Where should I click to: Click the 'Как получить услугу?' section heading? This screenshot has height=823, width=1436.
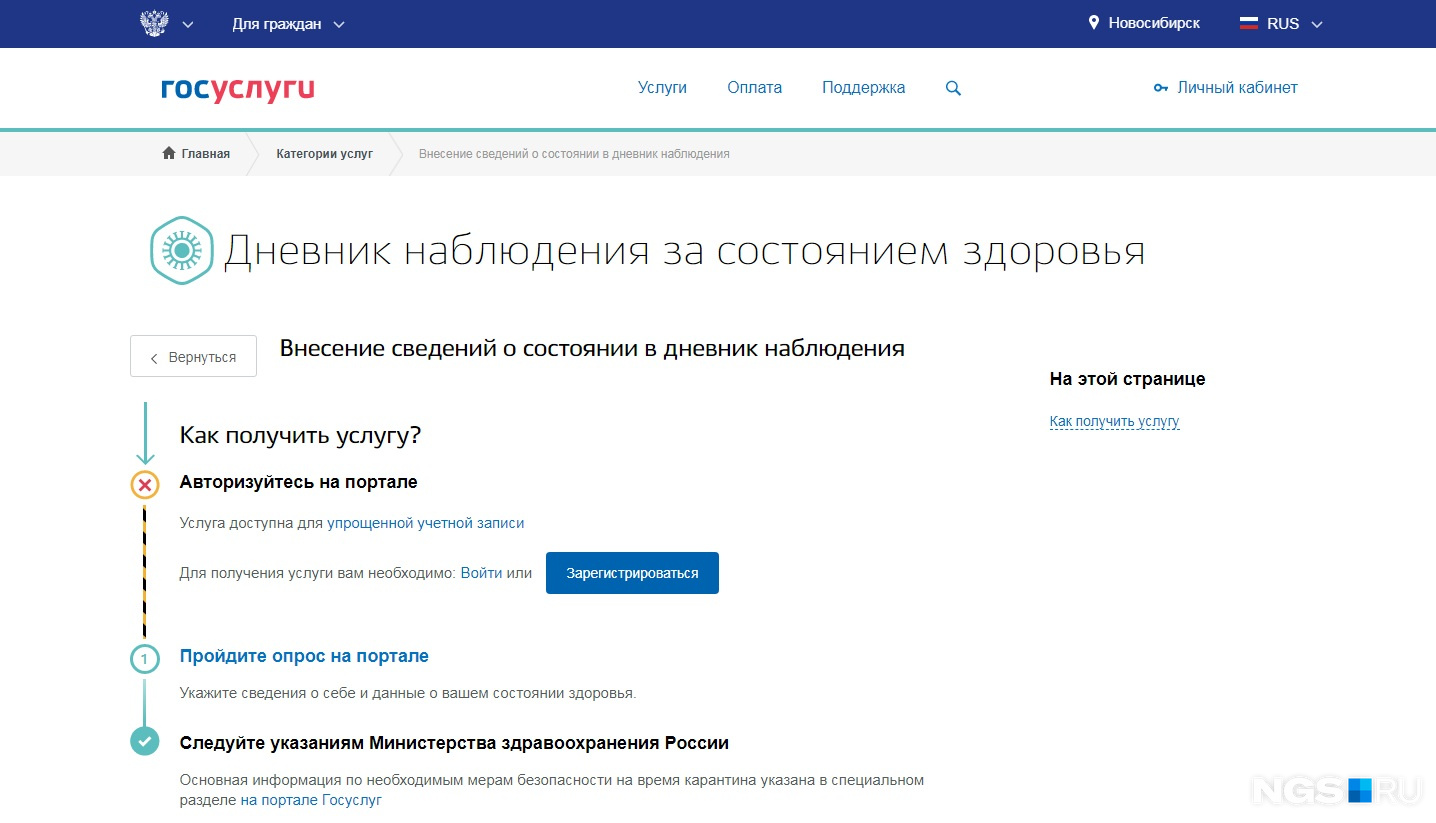(301, 436)
